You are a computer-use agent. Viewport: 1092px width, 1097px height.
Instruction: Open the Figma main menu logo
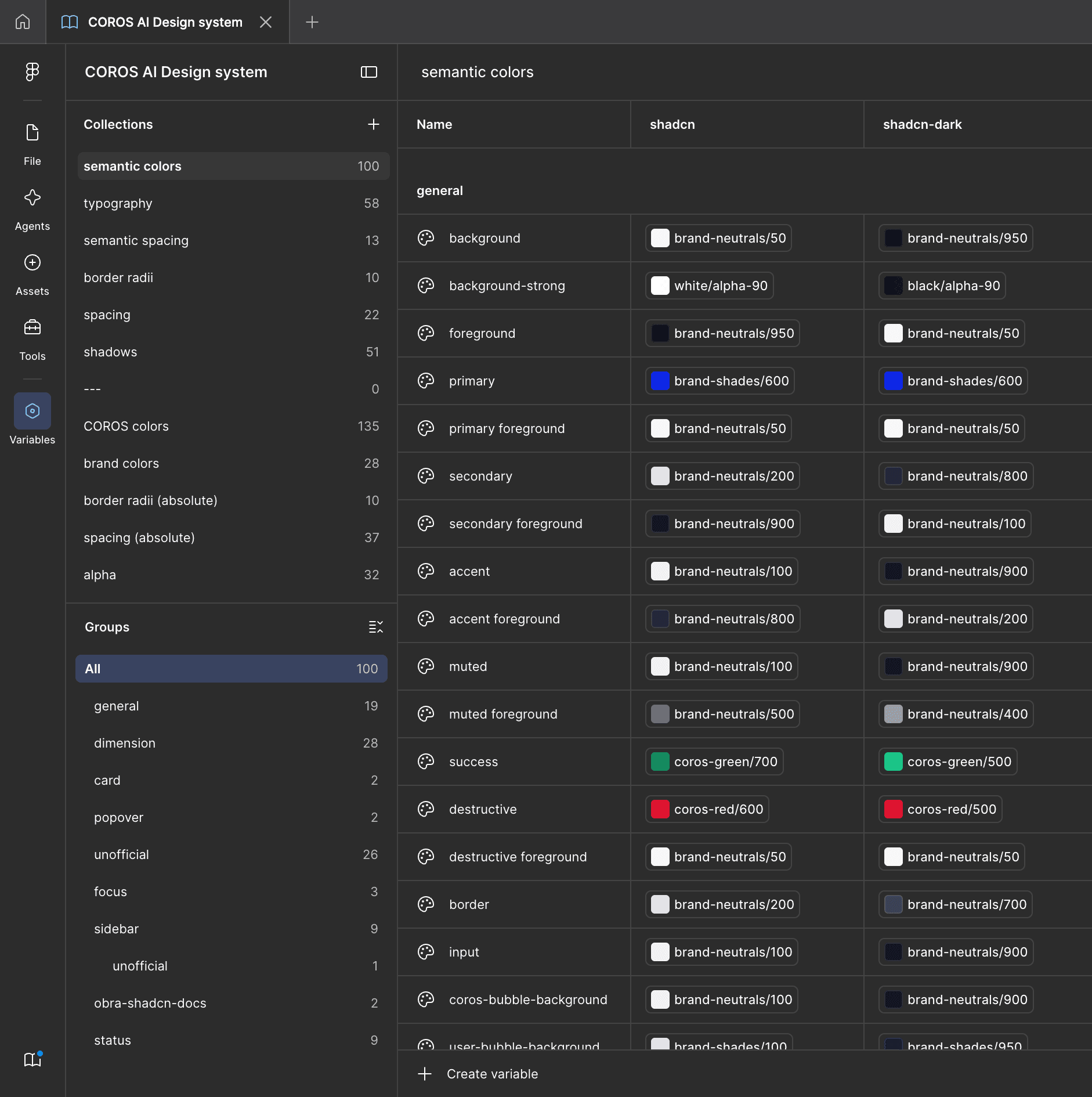(32, 72)
